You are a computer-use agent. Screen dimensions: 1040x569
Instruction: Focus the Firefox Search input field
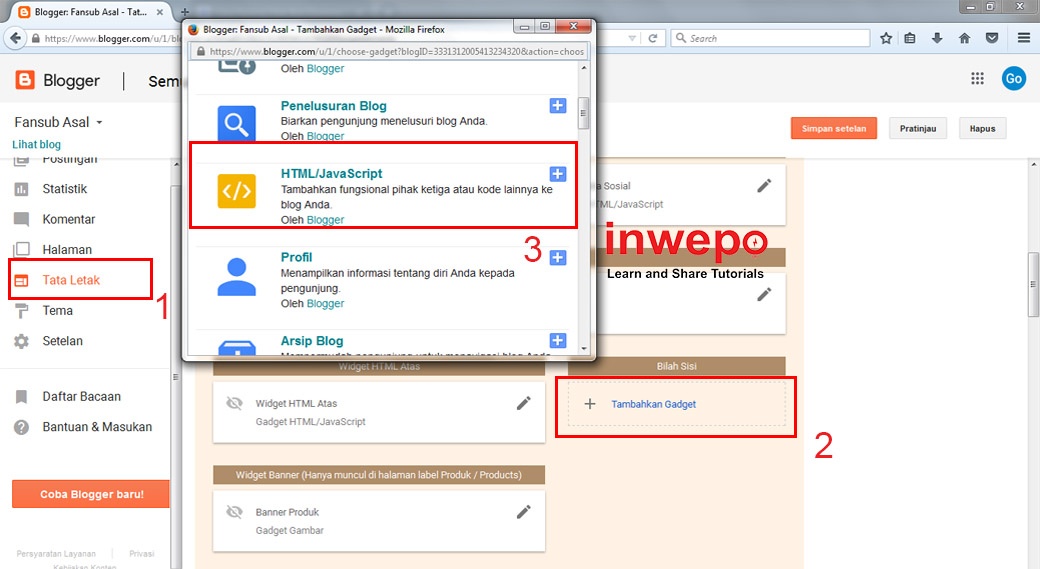coord(770,38)
